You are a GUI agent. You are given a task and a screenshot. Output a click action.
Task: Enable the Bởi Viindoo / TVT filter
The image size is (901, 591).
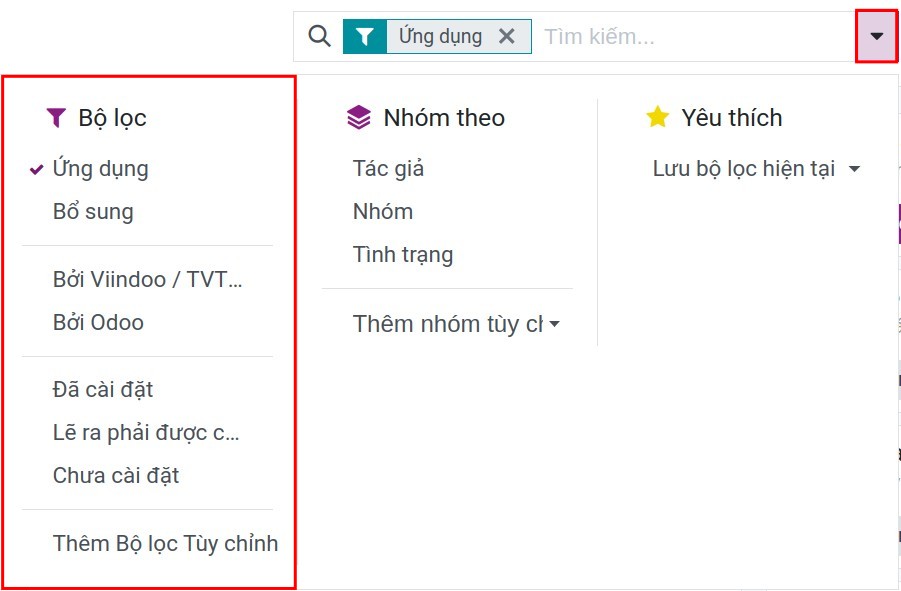(147, 280)
